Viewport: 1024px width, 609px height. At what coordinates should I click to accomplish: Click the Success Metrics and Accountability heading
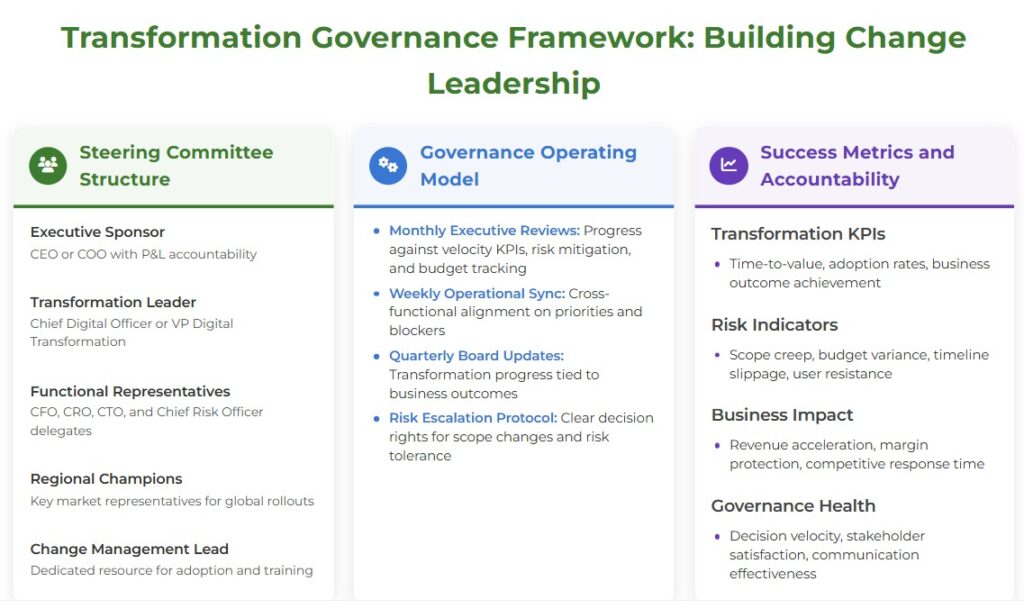(x=857, y=166)
